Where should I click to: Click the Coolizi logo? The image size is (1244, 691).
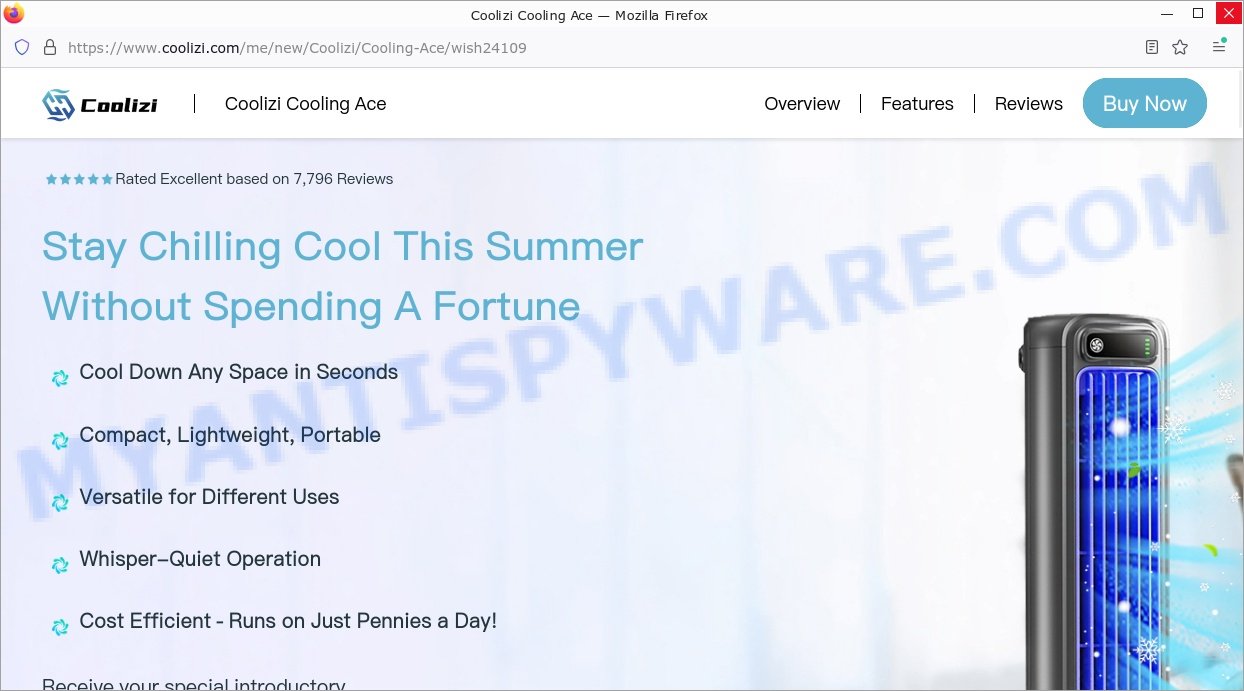pos(100,104)
